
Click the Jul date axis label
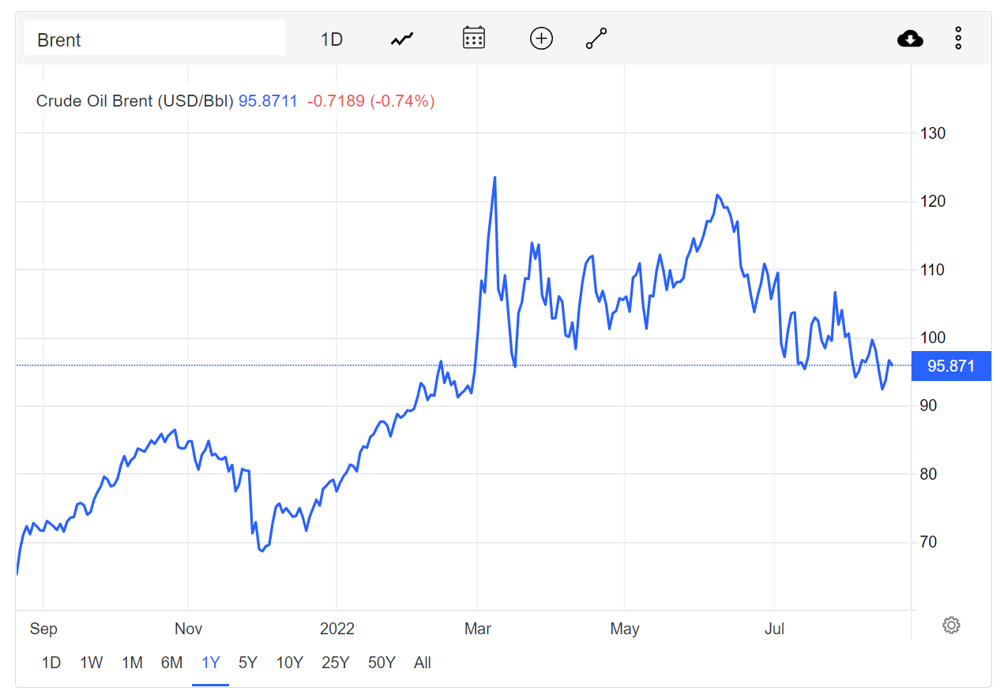point(774,629)
